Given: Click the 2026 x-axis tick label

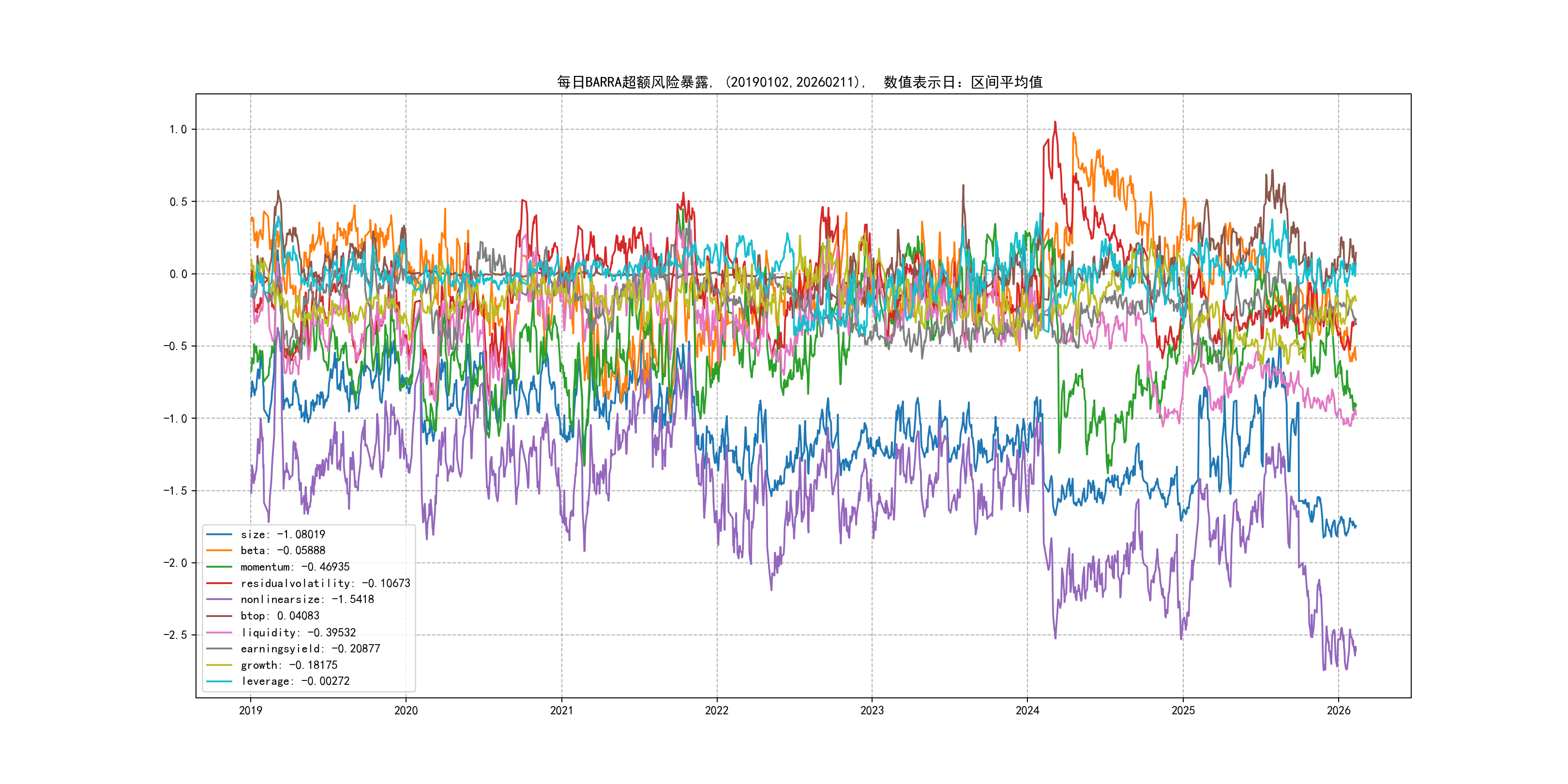Looking at the screenshot, I should click(x=1339, y=710).
